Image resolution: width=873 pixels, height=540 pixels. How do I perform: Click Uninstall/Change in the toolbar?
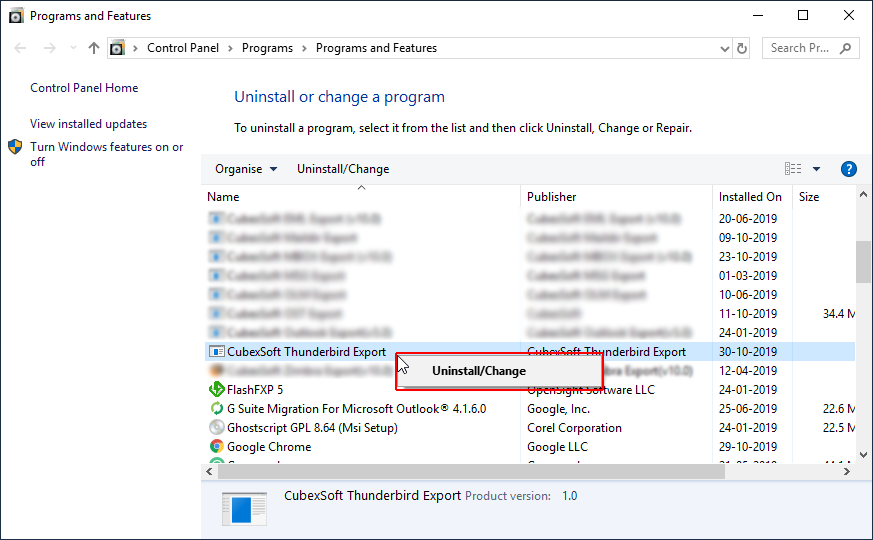[x=343, y=169]
